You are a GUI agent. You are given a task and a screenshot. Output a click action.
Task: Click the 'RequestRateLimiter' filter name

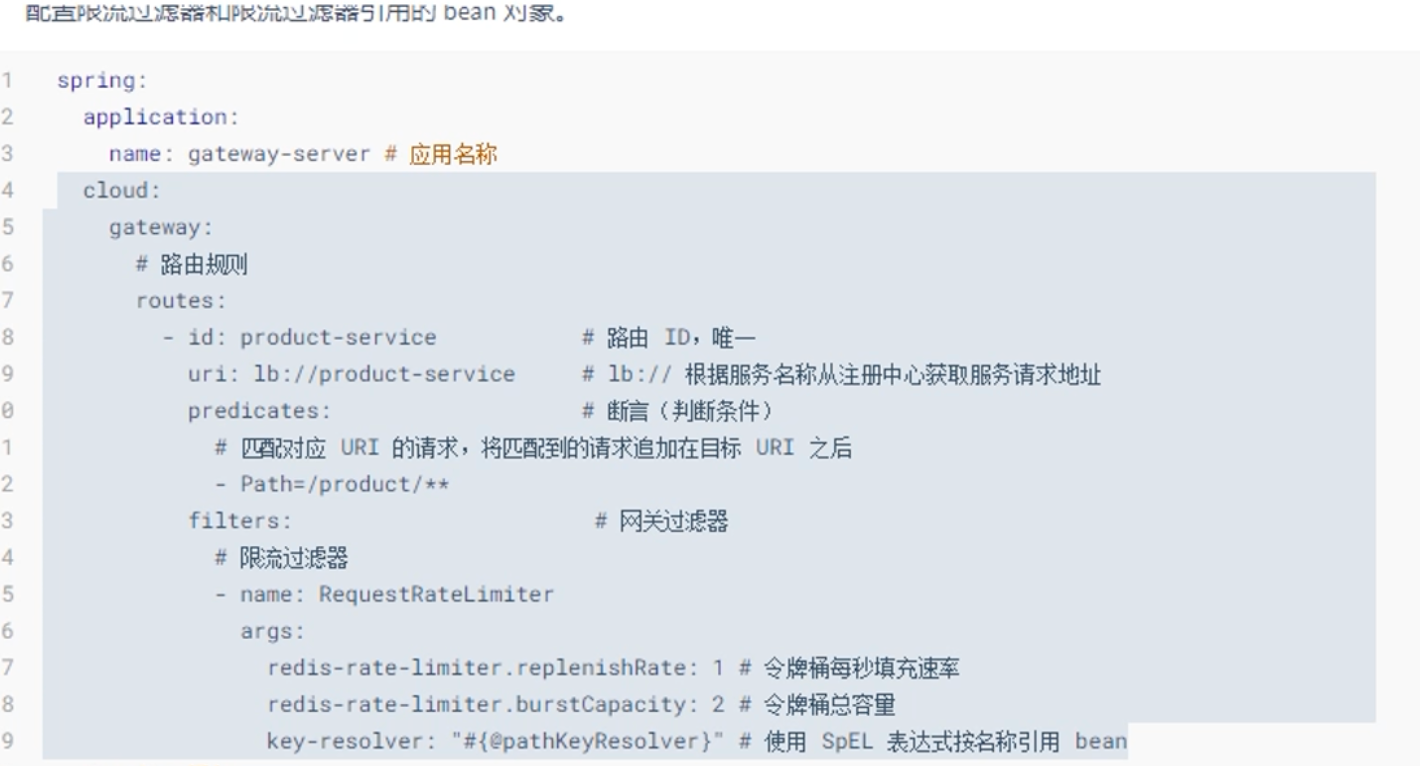coord(436,595)
